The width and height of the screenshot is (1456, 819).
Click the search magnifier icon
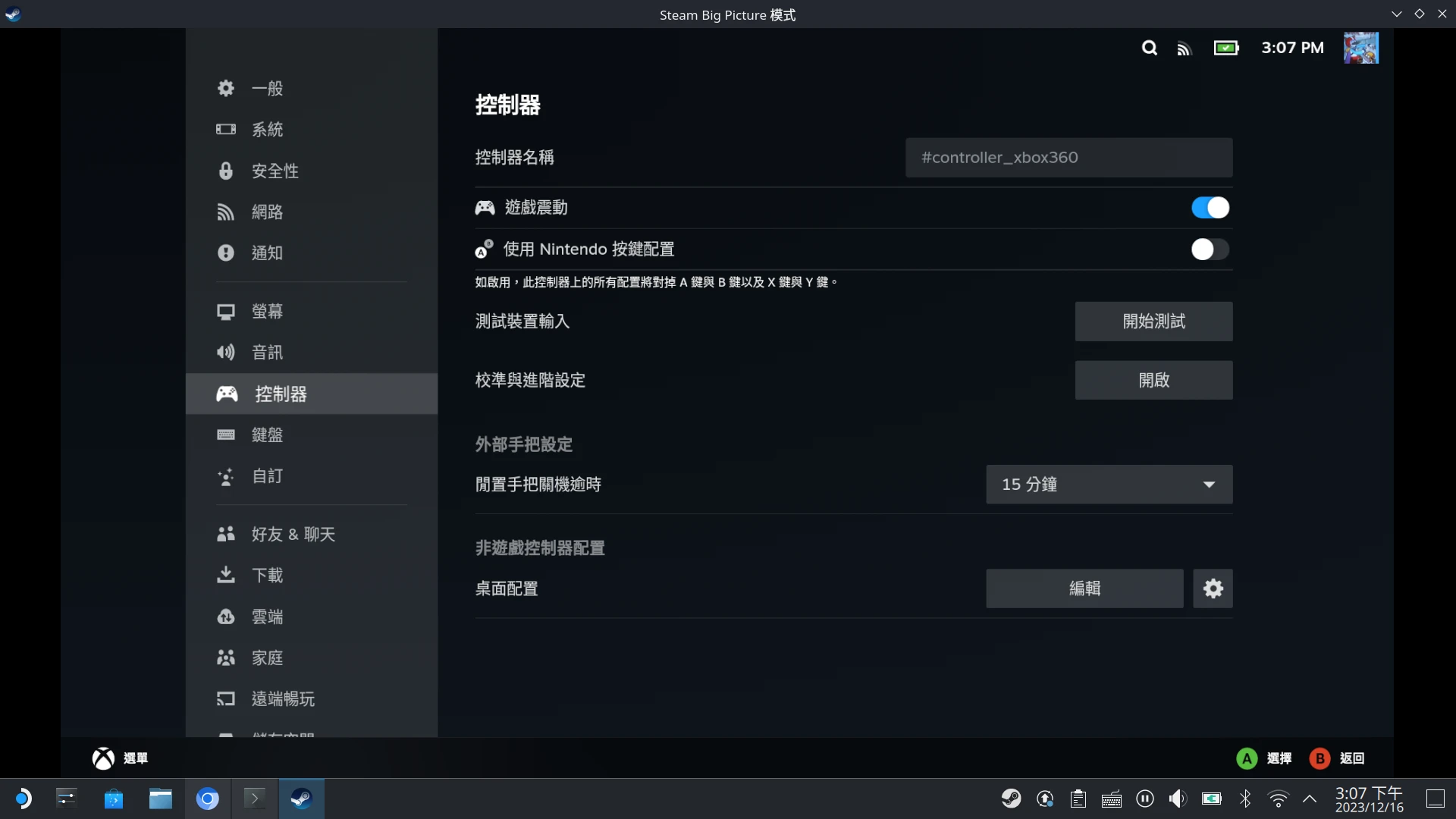pyautogui.click(x=1149, y=49)
